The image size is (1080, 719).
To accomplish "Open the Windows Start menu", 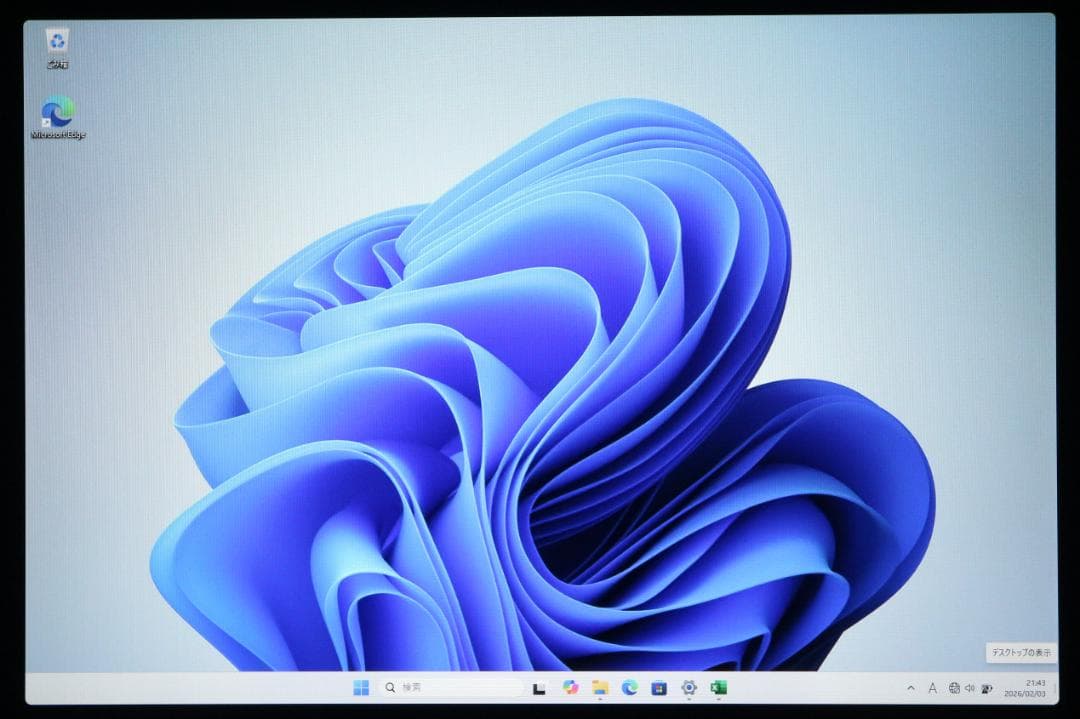I will tap(361, 688).
